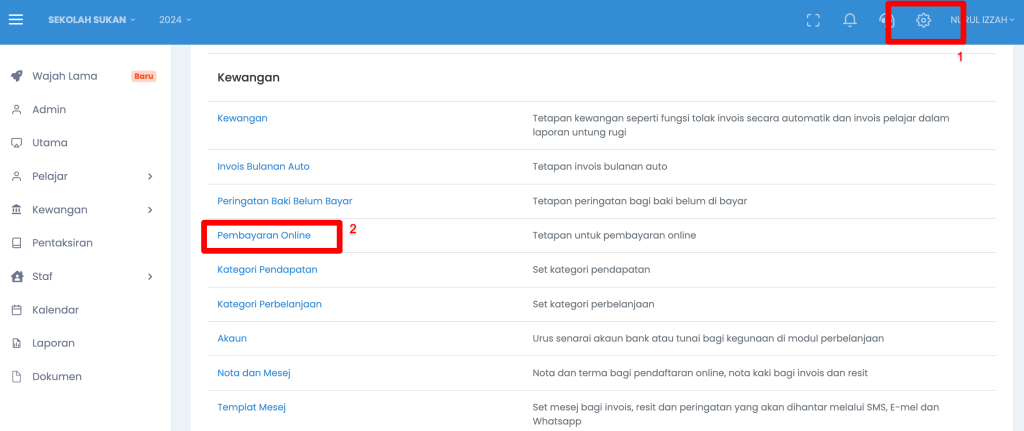The image size is (1024, 431).
Task: Click 'Set kategori perbelanjaan' description
Action: coord(594,304)
